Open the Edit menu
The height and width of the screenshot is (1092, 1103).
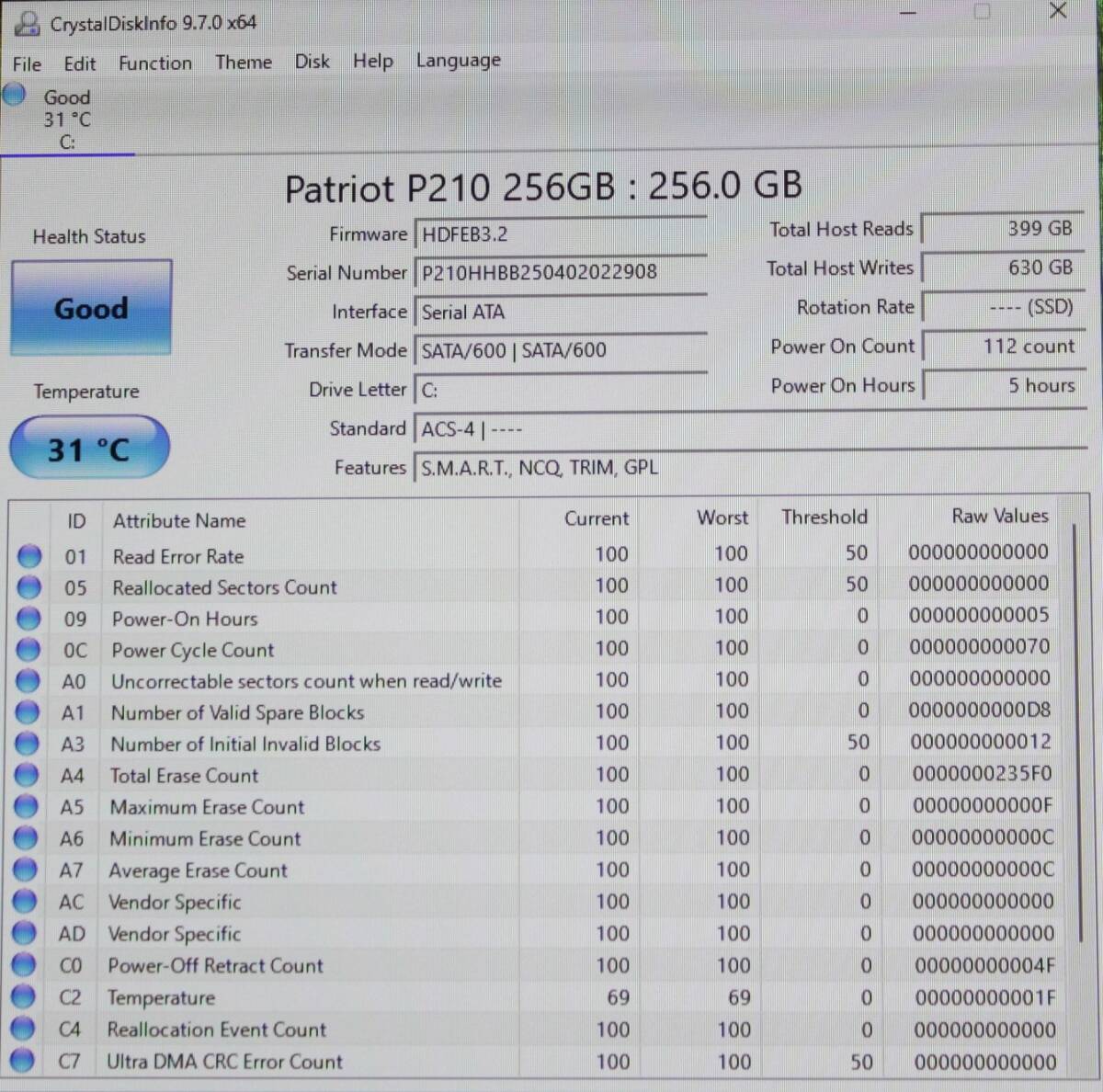(x=80, y=63)
